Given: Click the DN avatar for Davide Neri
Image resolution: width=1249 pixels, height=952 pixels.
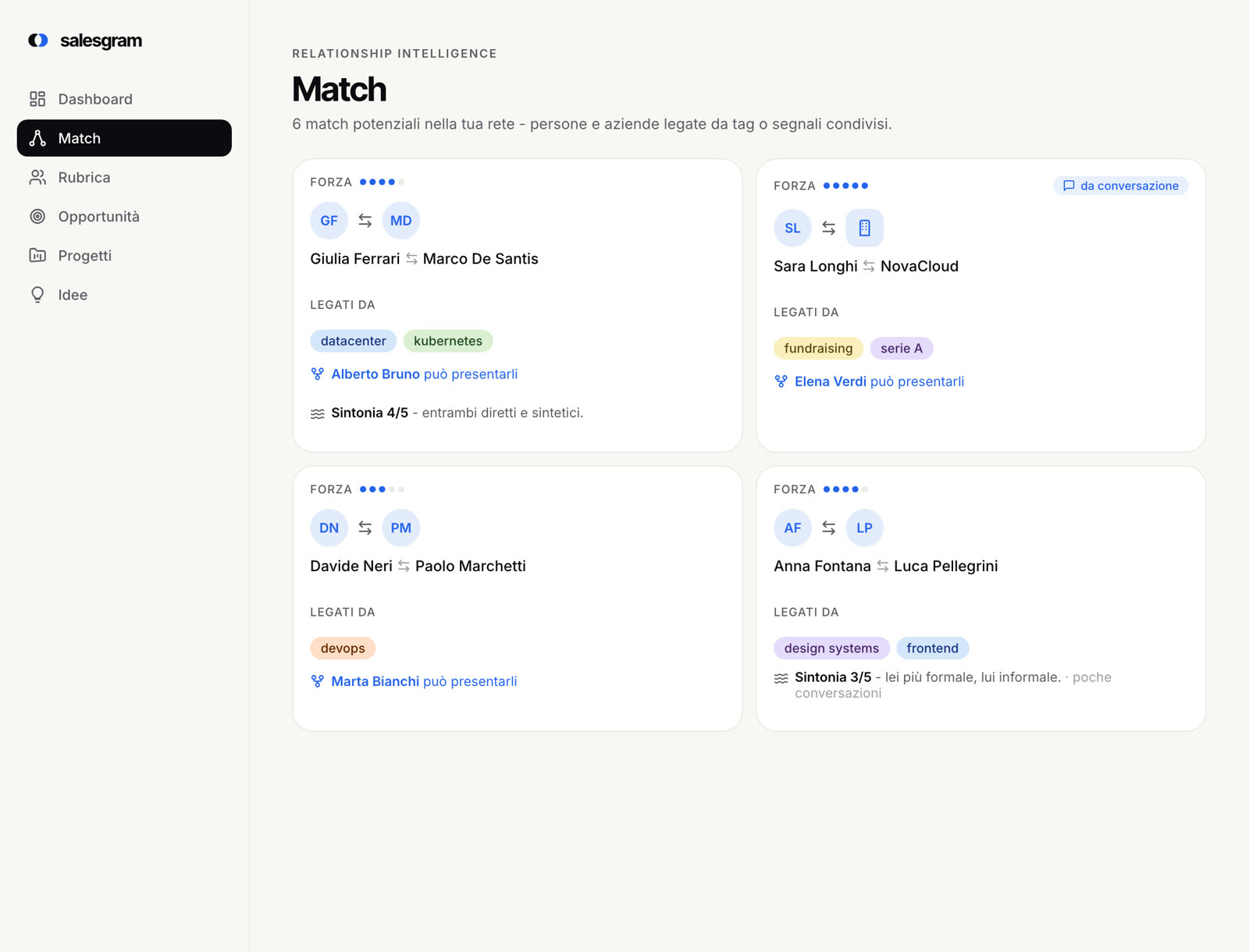Looking at the screenshot, I should (x=329, y=528).
